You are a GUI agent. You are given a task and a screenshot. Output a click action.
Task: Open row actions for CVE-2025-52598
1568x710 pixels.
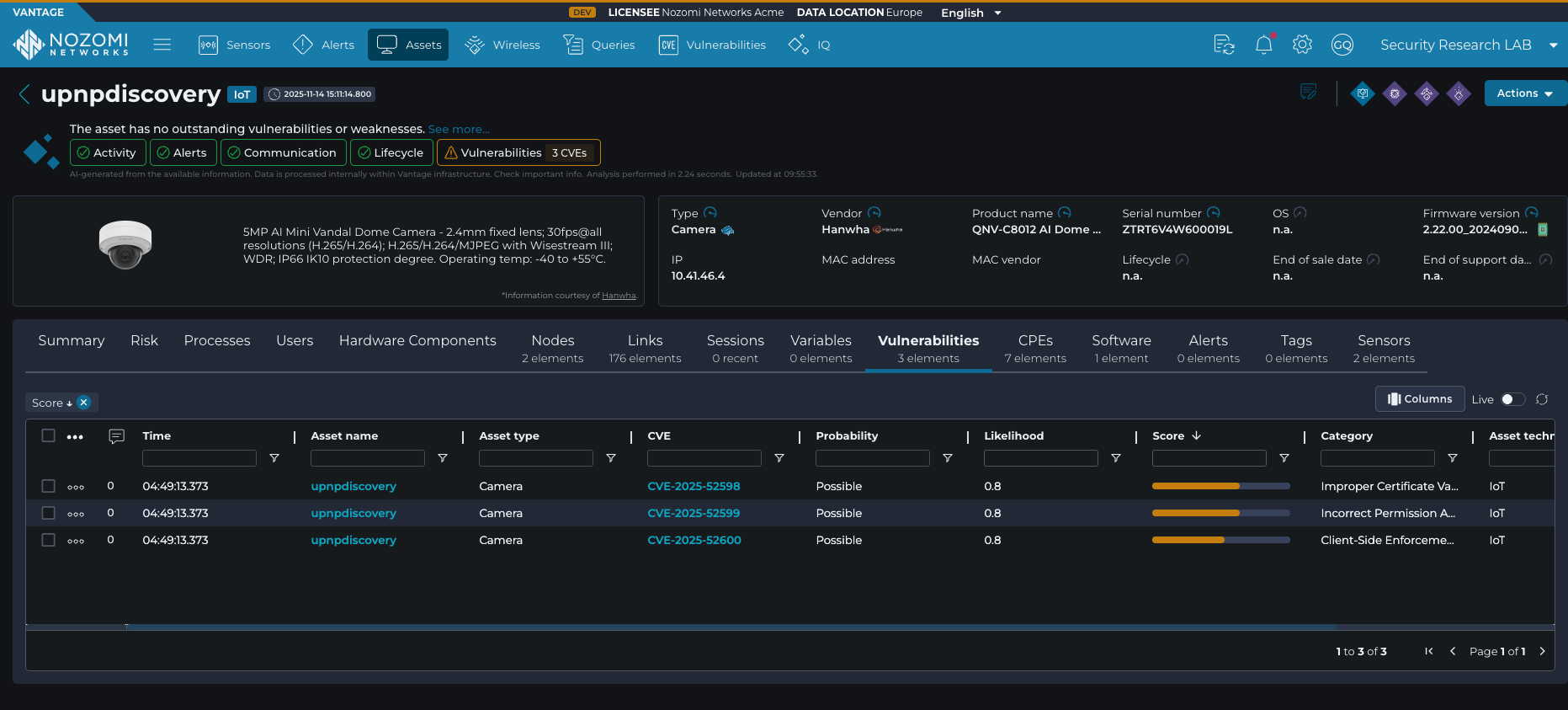(76, 487)
